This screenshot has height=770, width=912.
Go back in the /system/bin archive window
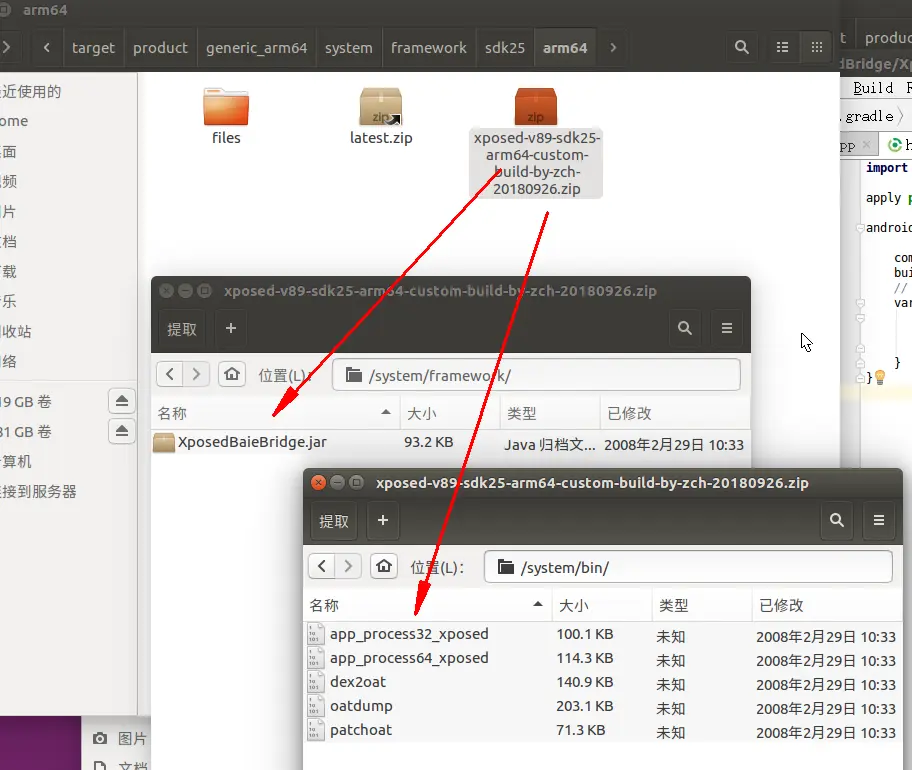(322, 566)
